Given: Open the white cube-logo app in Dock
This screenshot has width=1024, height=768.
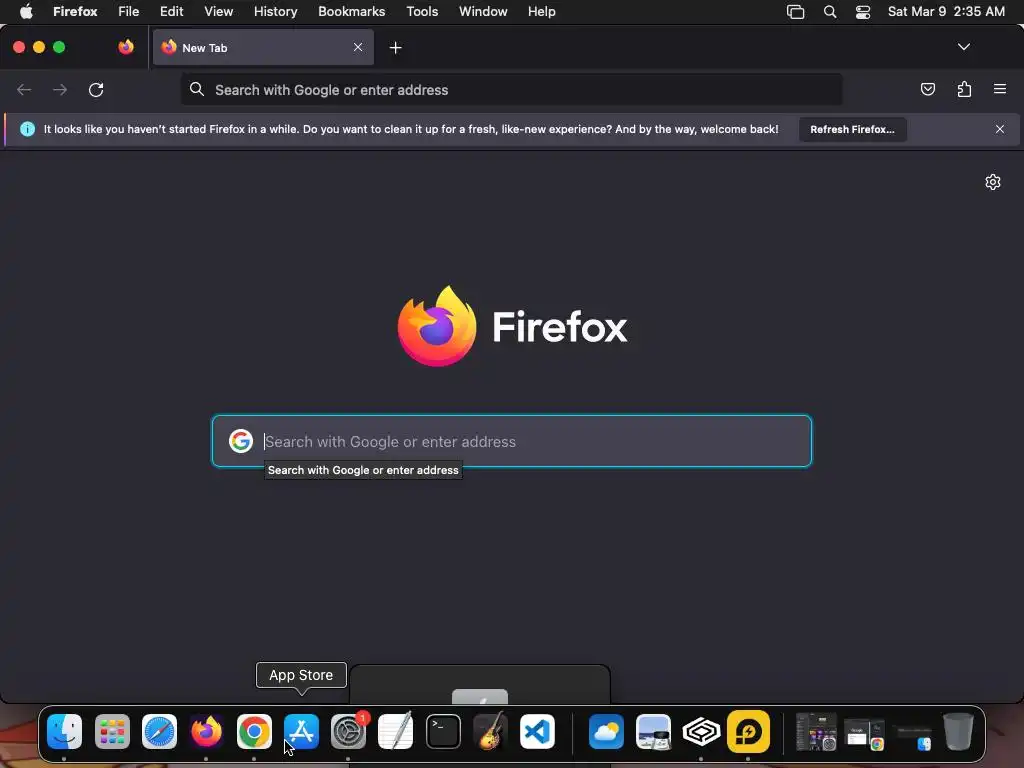Looking at the screenshot, I should tap(701, 731).
